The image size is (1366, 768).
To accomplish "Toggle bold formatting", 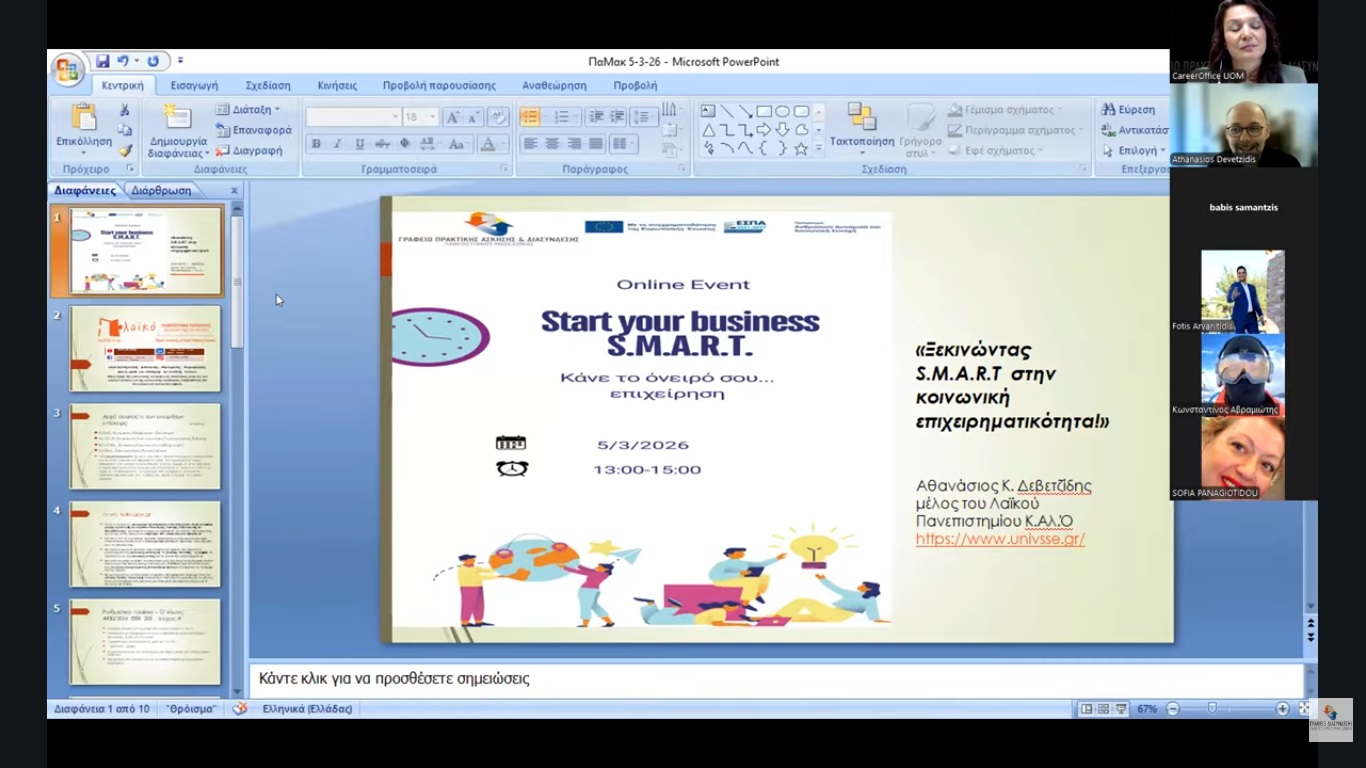I will click(x=316, y=144).
